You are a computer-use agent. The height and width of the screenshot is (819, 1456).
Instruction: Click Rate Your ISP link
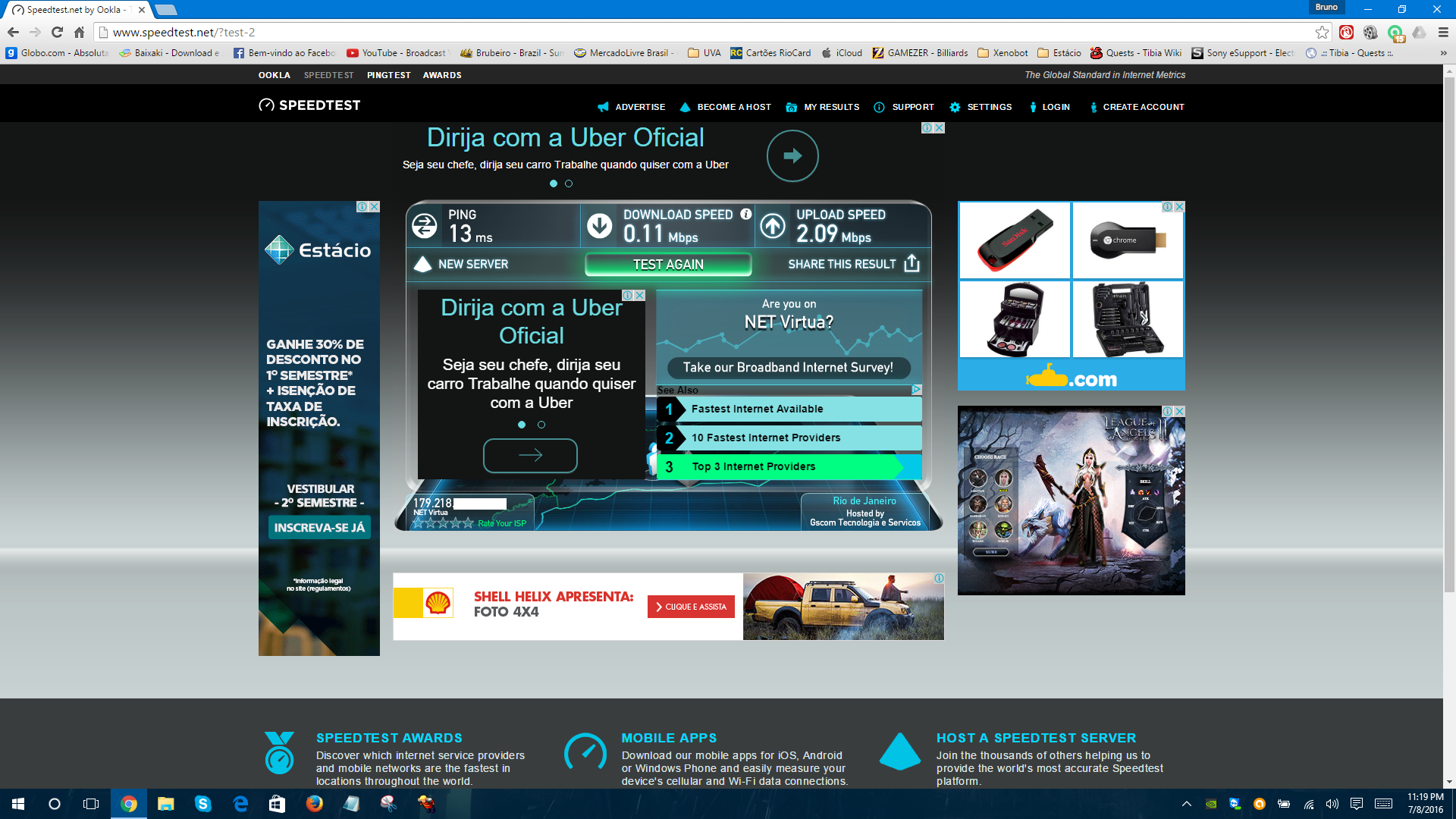(502, 523)
